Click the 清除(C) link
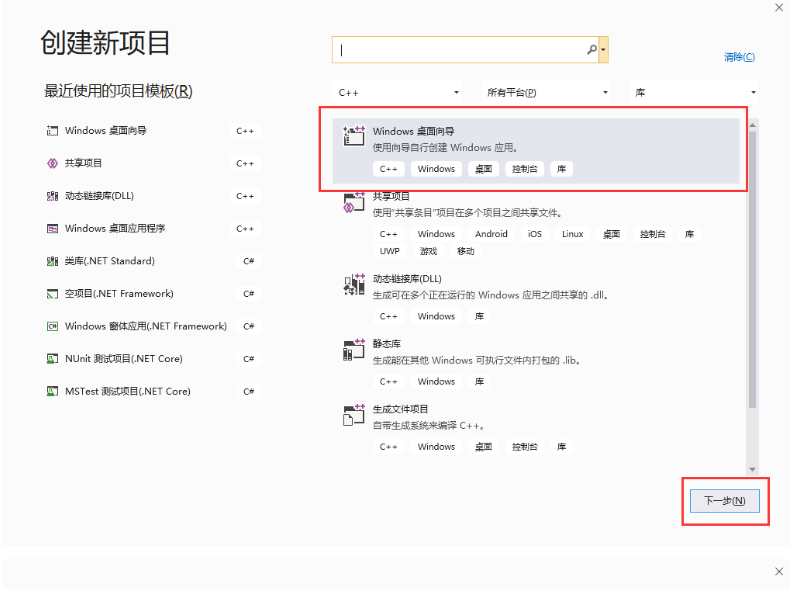 click(x=739, y=57)
